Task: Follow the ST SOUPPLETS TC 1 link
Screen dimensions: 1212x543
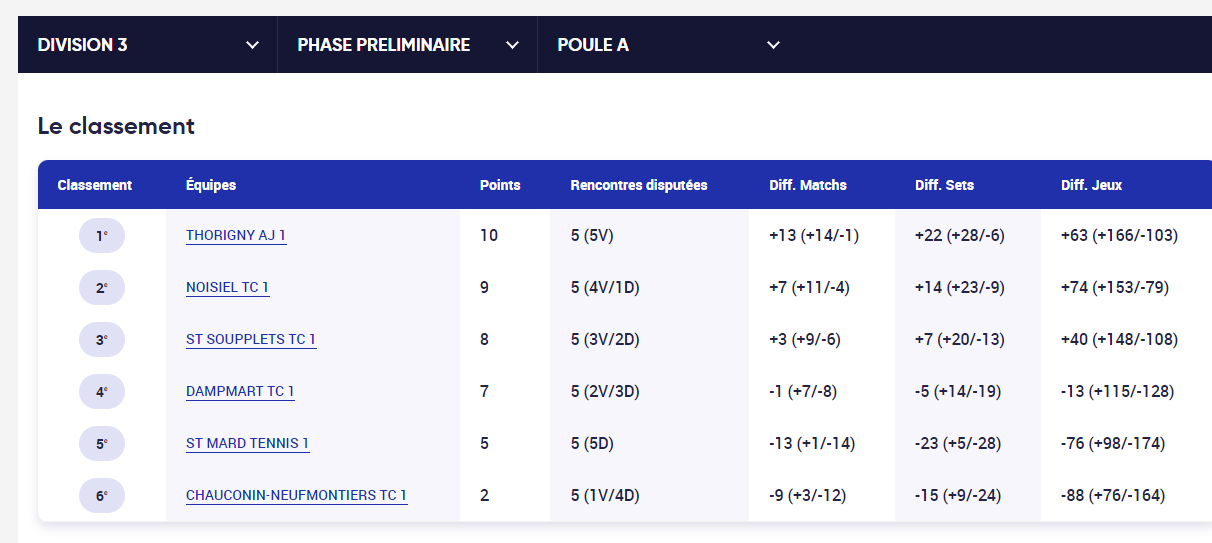Action: pyautogui.click(x=251, y=340)
